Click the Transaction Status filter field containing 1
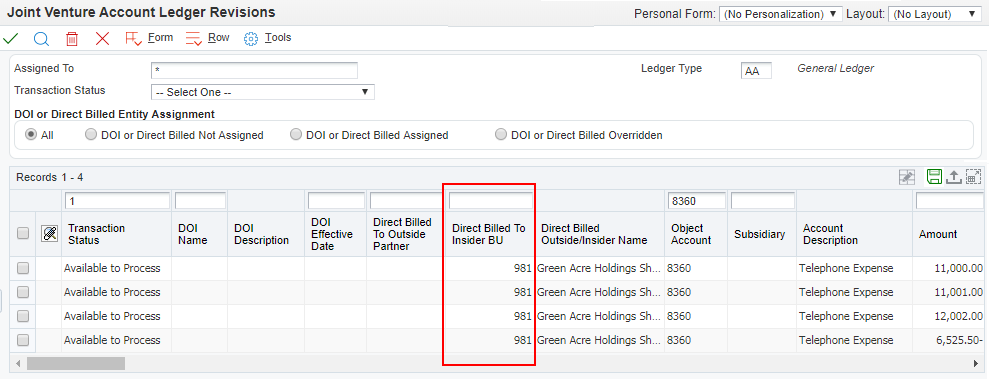 [117, 201]
